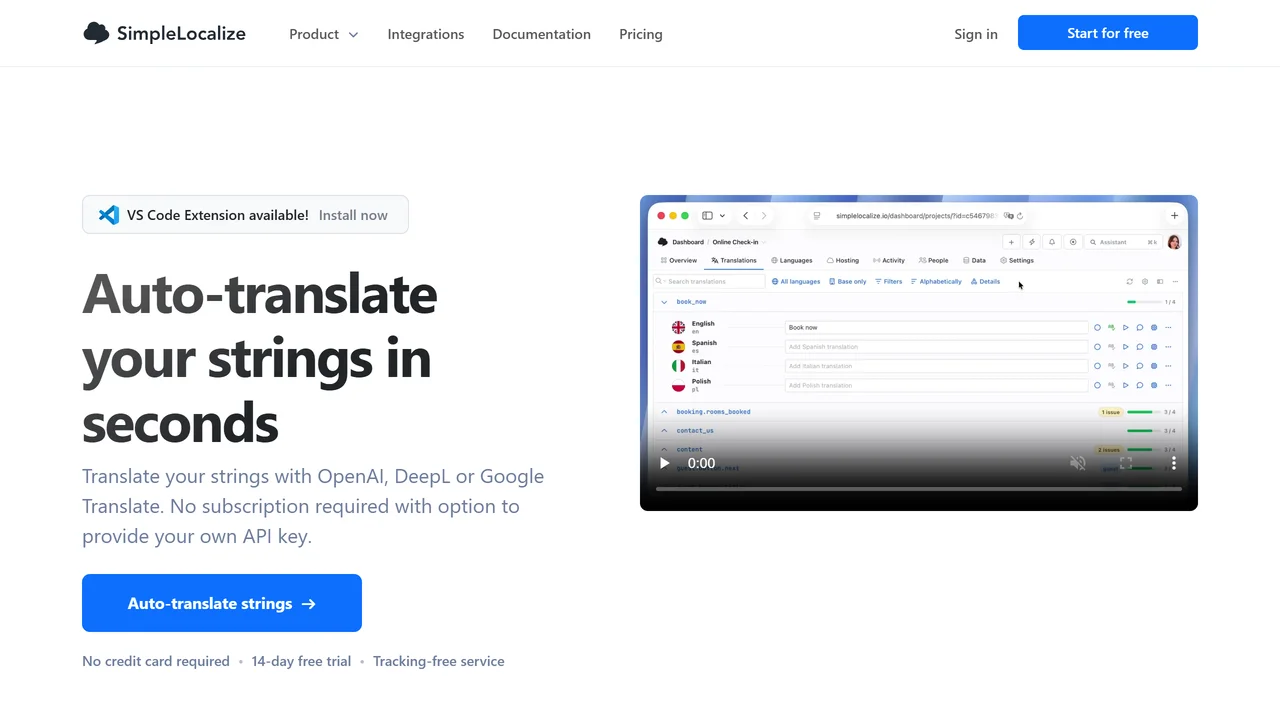The height and width of the screenshot is (720, 1280).
Task: Click the Add Spanish translation field
Action: click(x=936, y=347)
